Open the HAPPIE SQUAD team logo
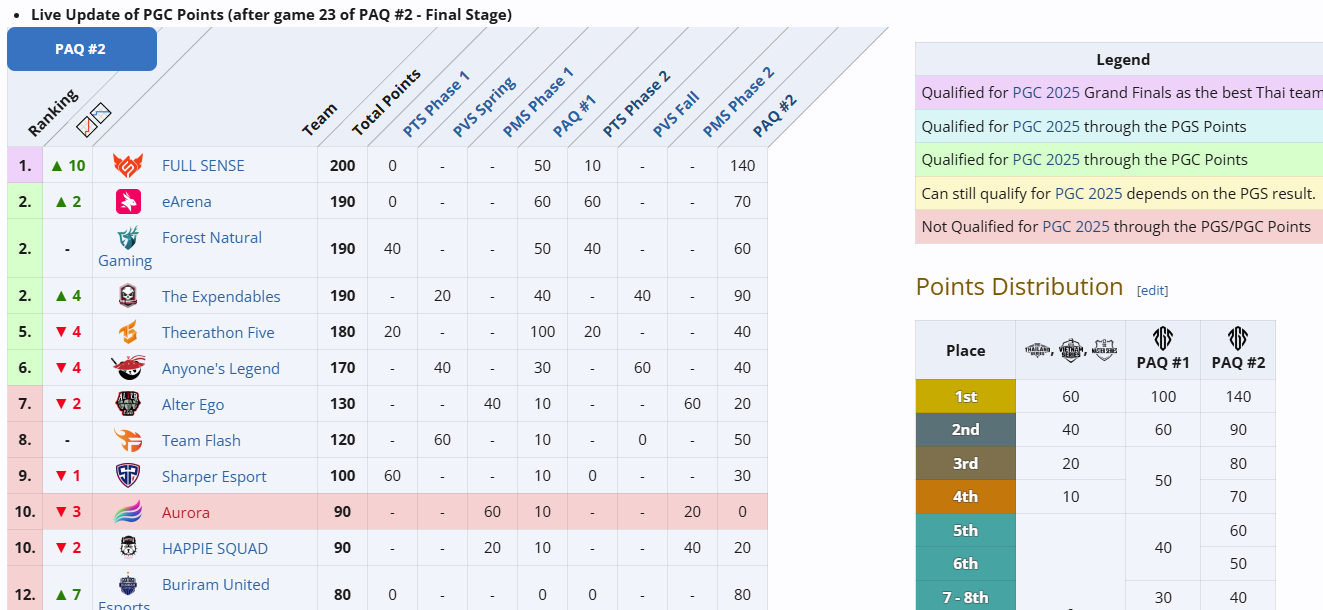The image size is (1323, 610). (x=128, y=548)
